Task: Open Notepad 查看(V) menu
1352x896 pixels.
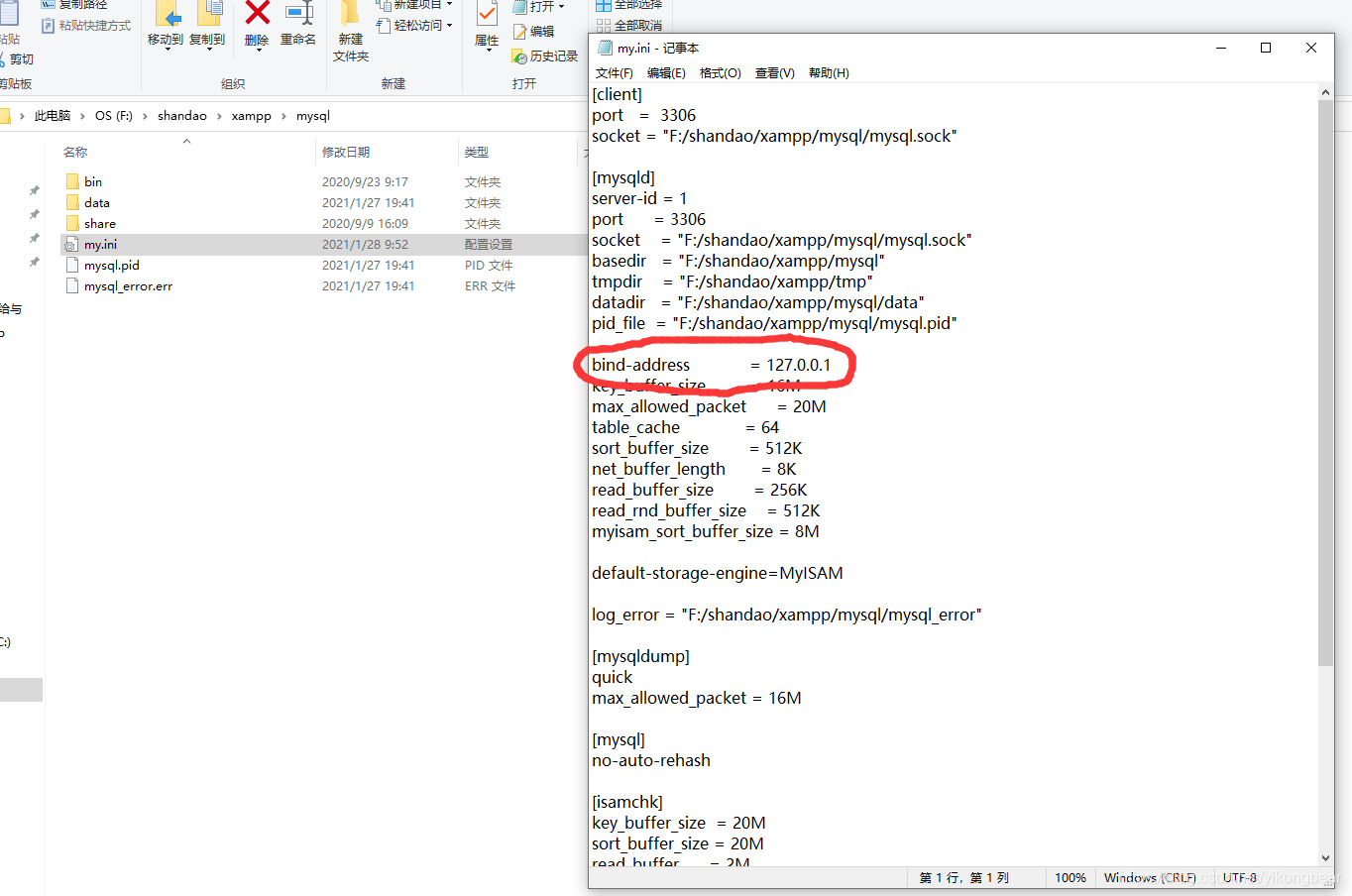Action: (x=775, y=73)
